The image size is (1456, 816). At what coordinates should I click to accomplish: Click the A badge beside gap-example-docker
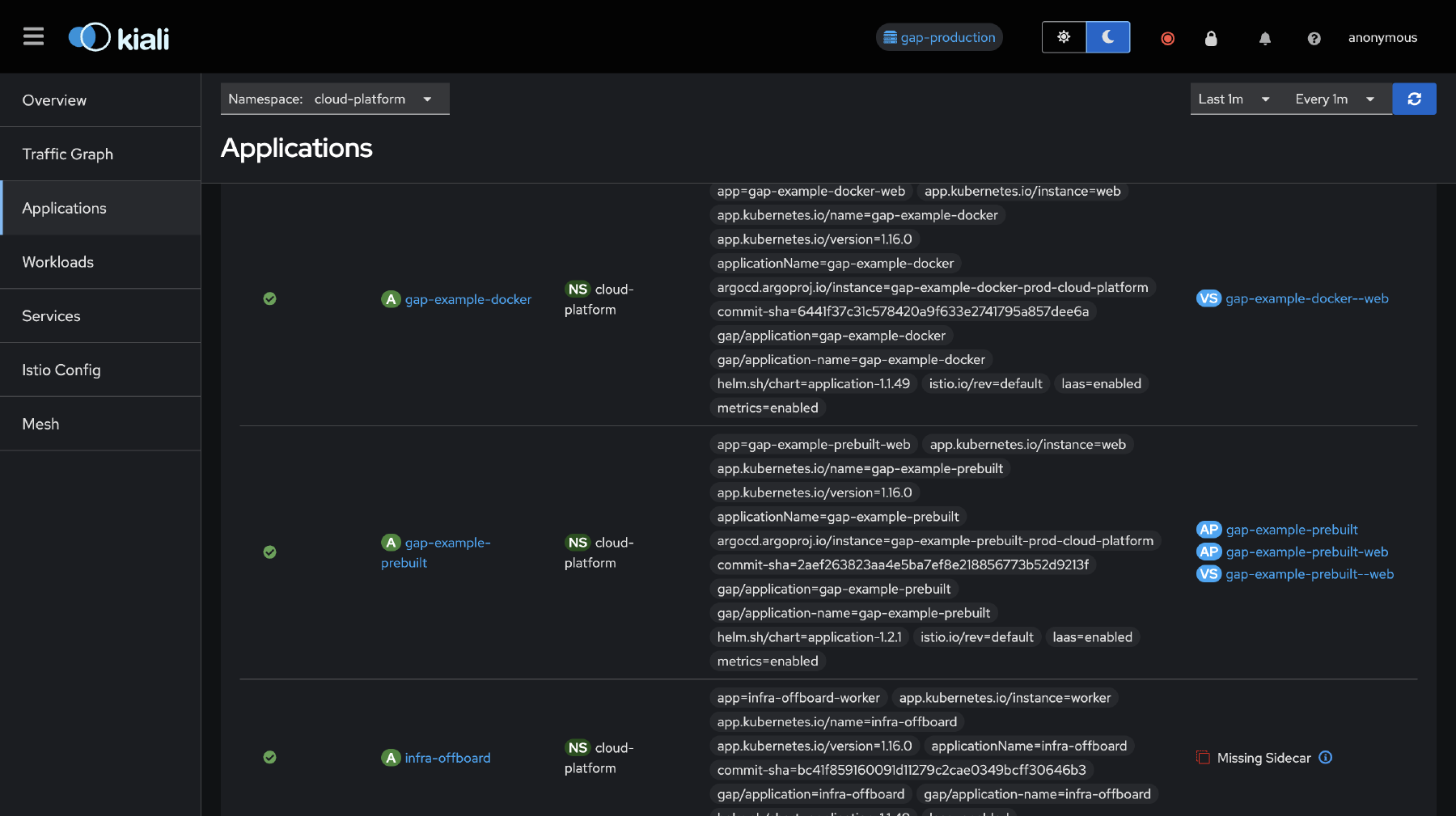tap(391, 299)
